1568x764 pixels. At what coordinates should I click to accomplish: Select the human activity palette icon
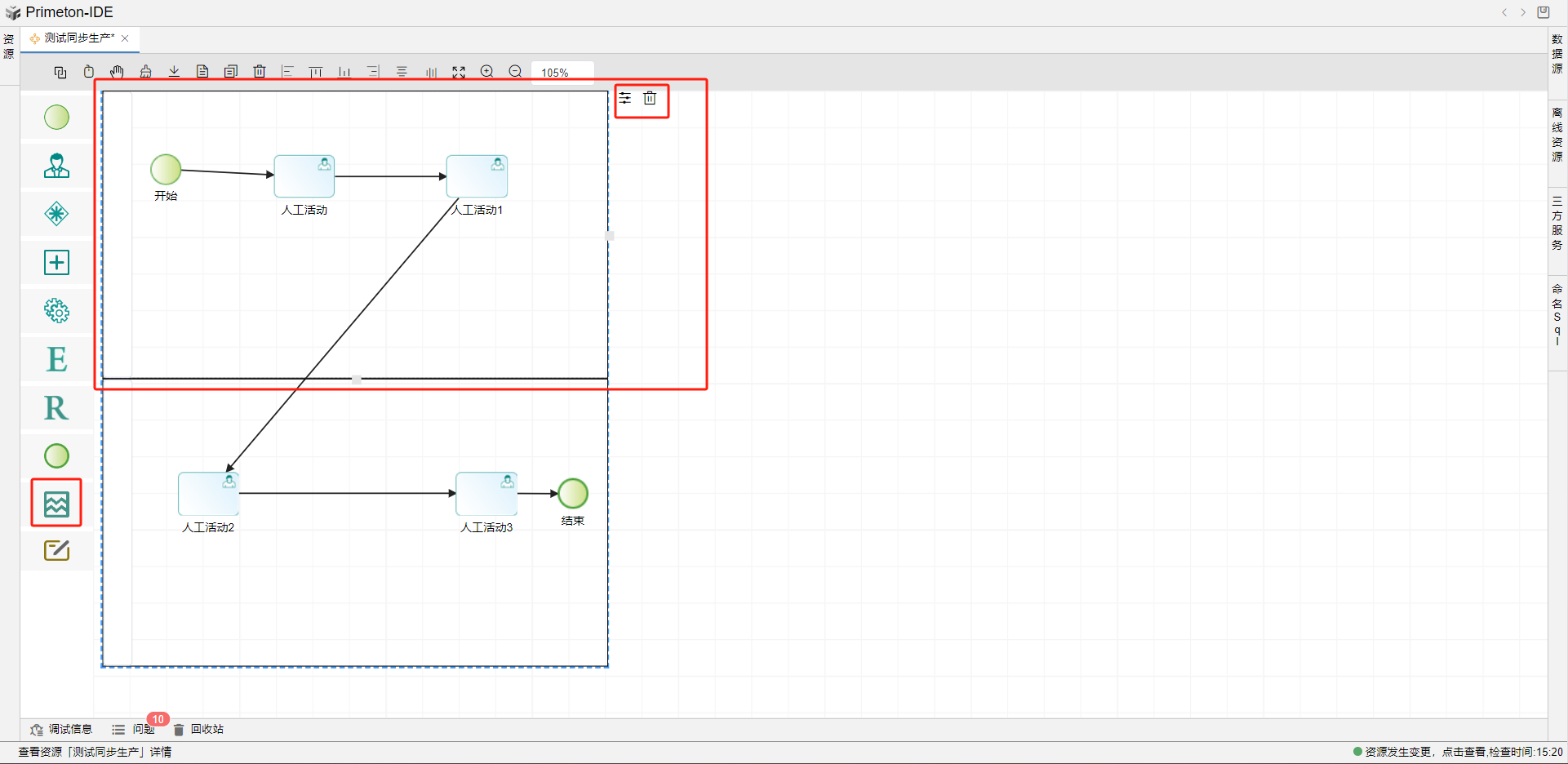[56, 166]
